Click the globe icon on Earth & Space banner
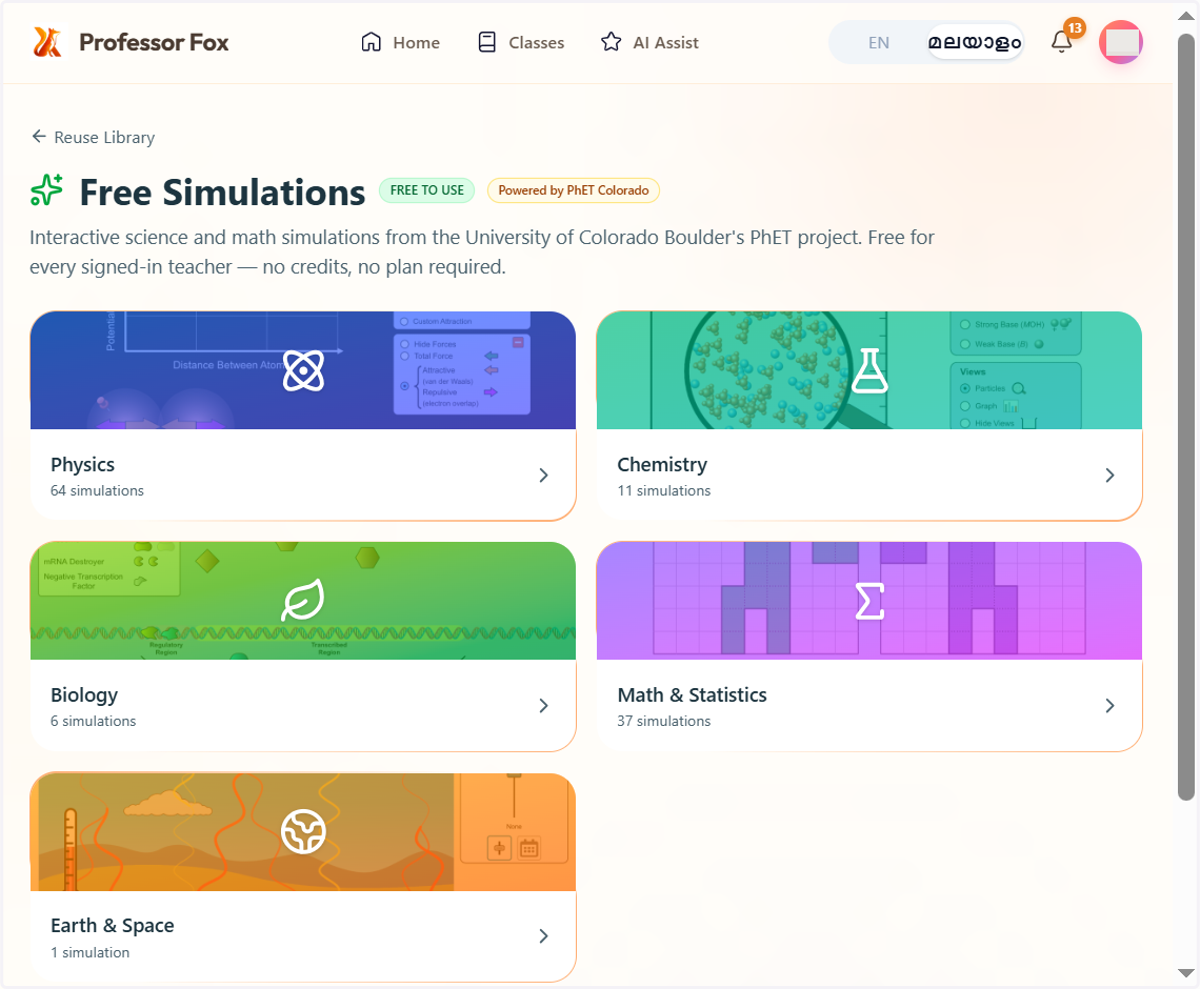 (303, 832)
